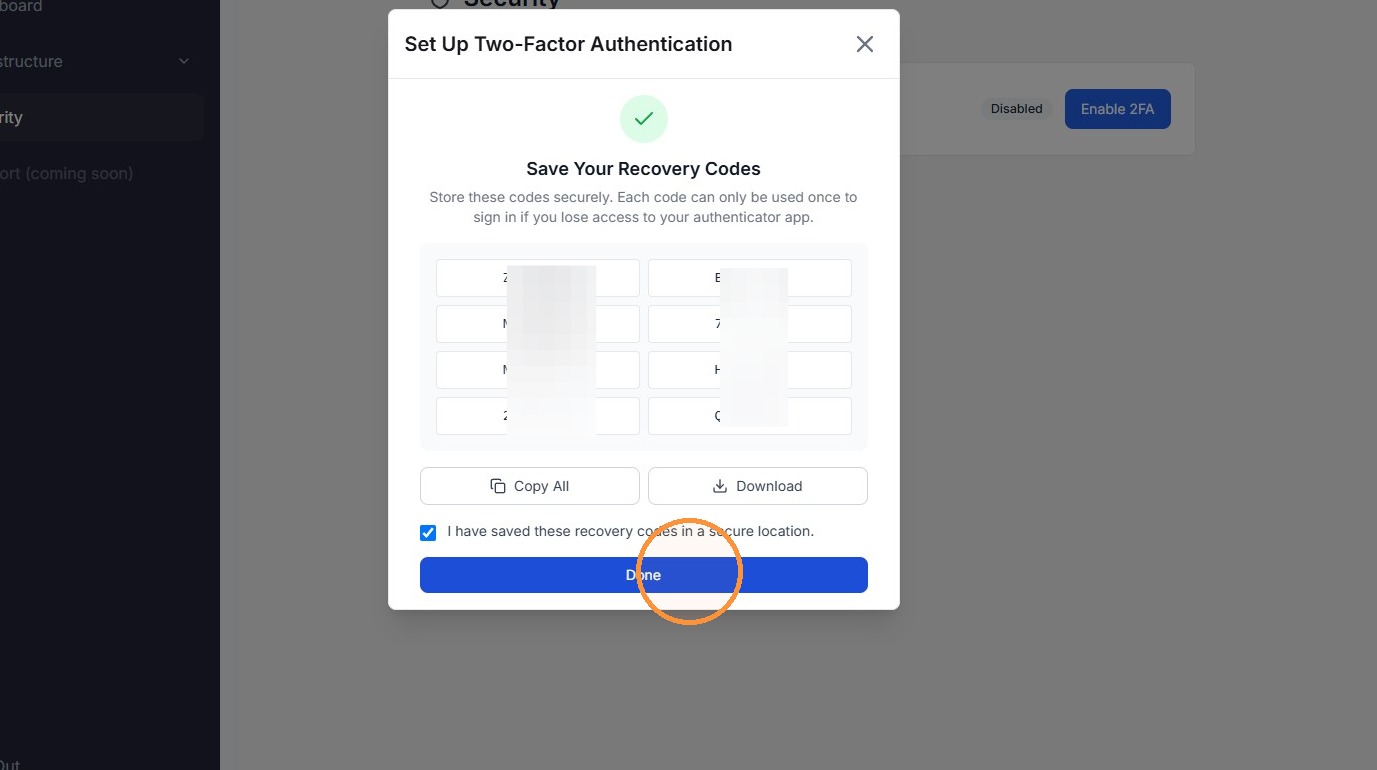Click the Download codes button

pyautogui.click(x=758, y=486)
